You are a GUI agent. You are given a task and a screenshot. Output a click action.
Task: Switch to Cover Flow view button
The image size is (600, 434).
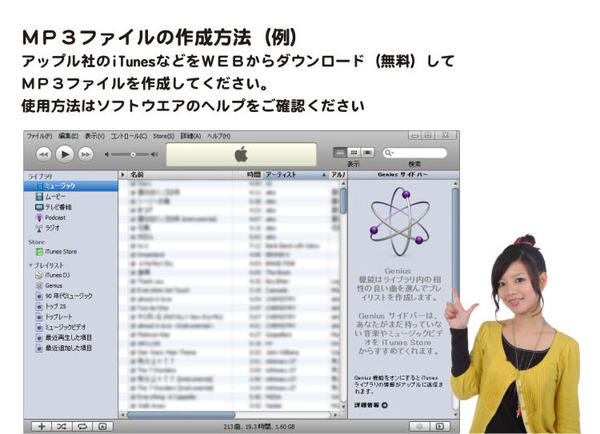coord(367,153)
